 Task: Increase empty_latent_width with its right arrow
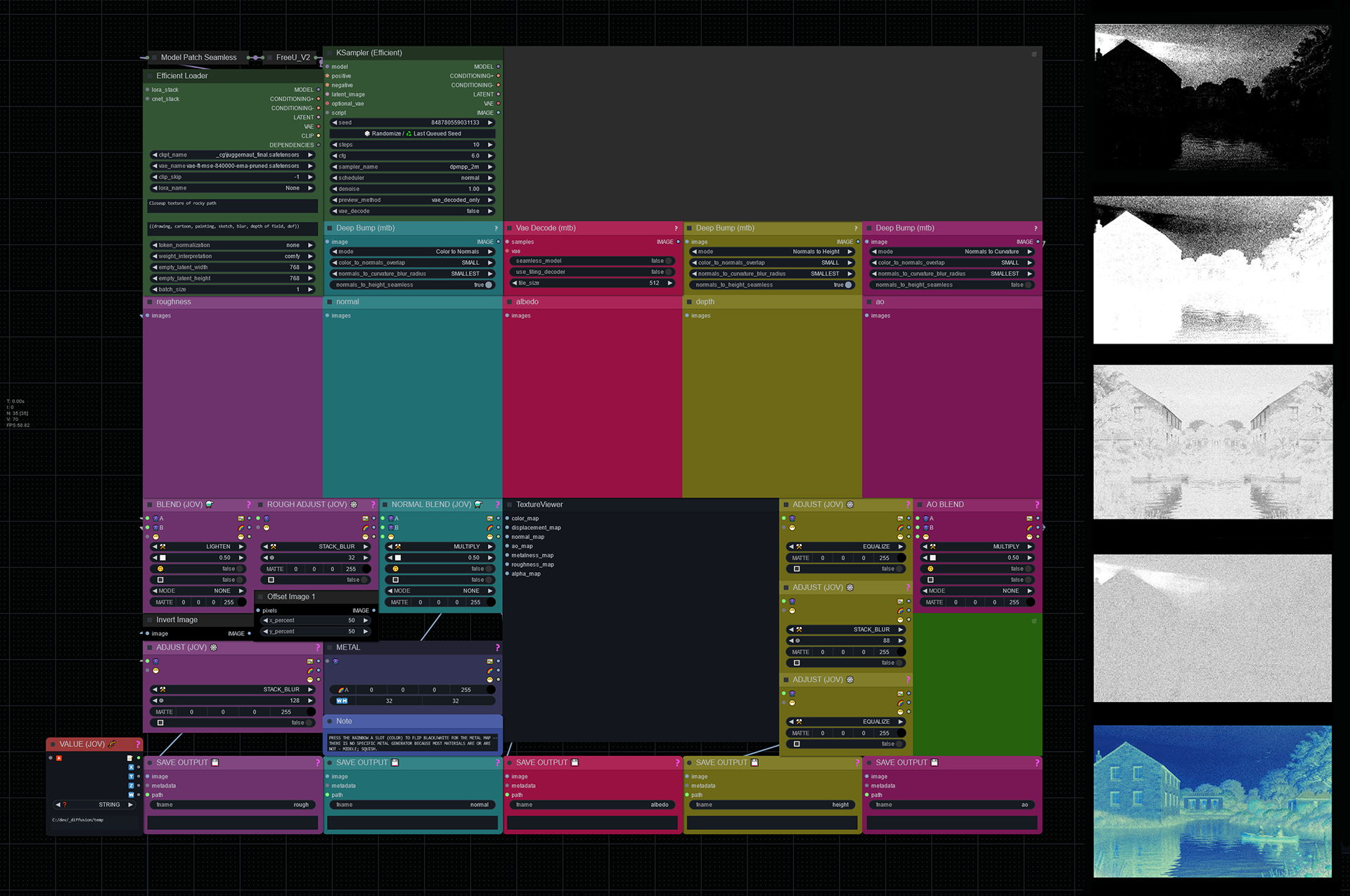pyautogui.click(x=310, y=268)
